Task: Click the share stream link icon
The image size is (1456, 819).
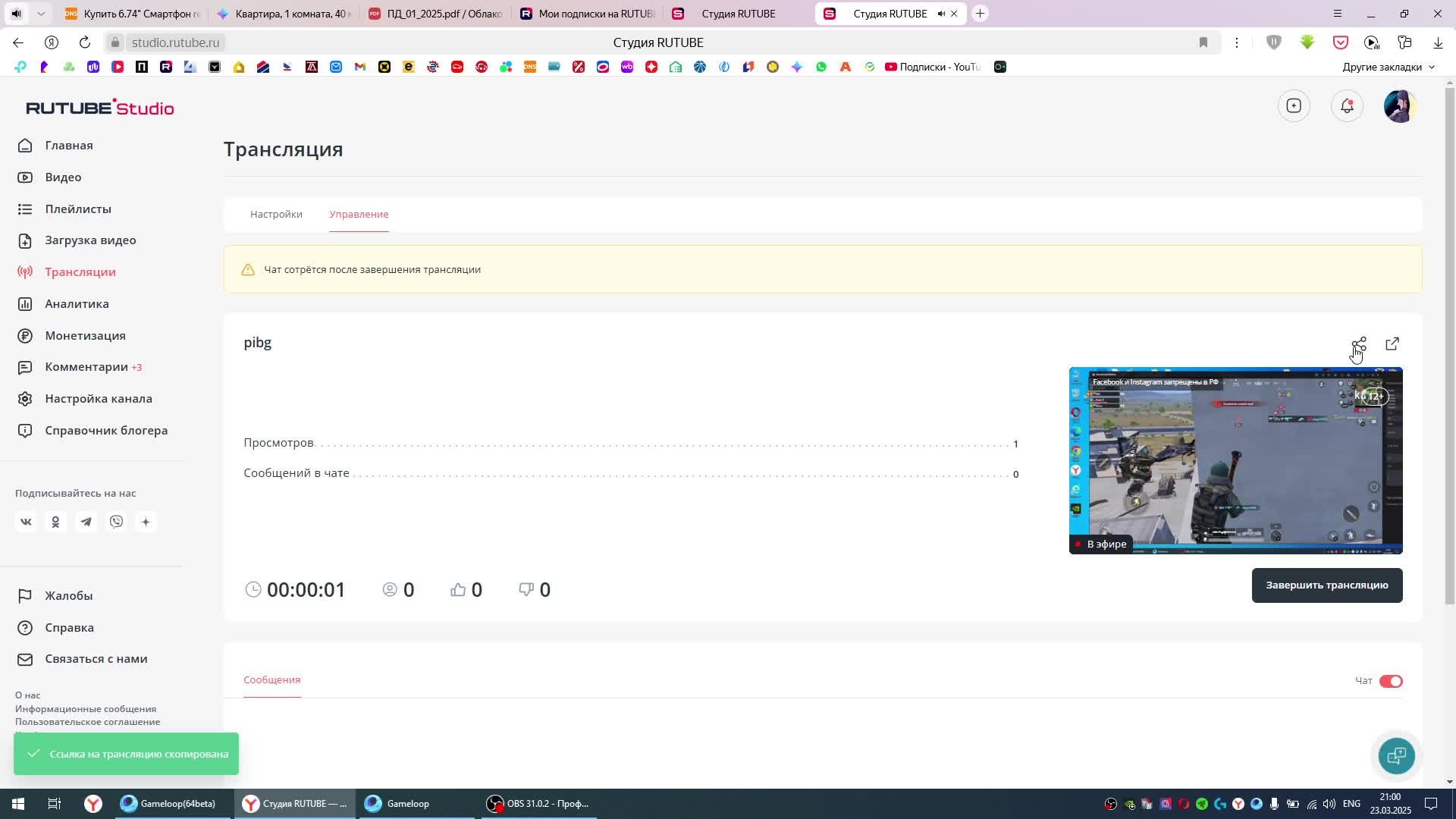Action: (1359, 344)
